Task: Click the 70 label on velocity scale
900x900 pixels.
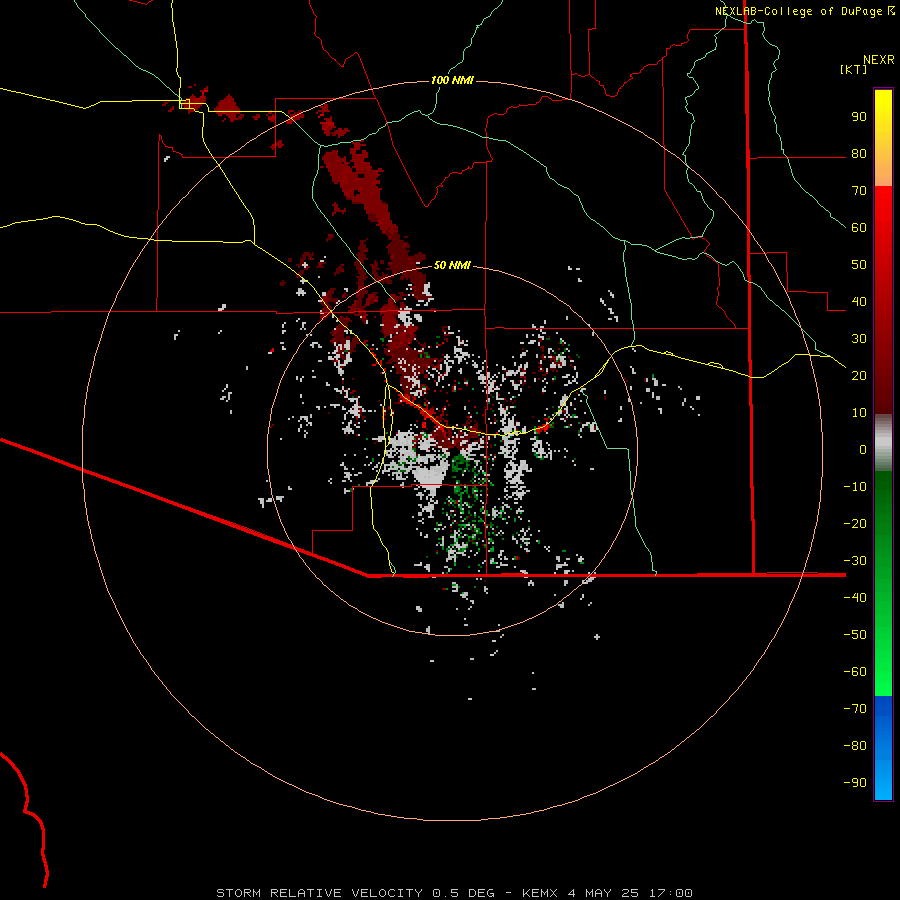Action: click(859, 191)
